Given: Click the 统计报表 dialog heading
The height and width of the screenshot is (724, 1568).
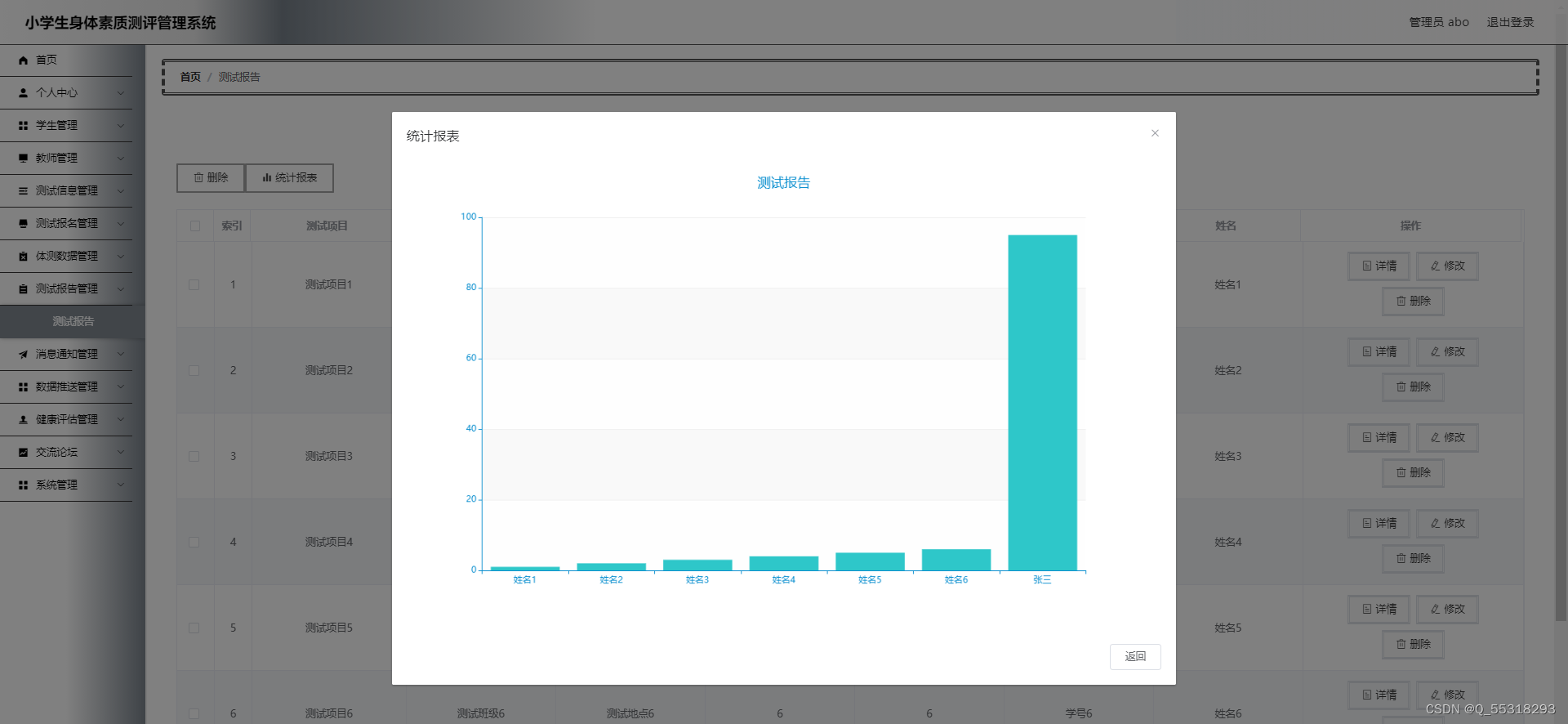Looking at the screenshot, I should click(433, 136).
